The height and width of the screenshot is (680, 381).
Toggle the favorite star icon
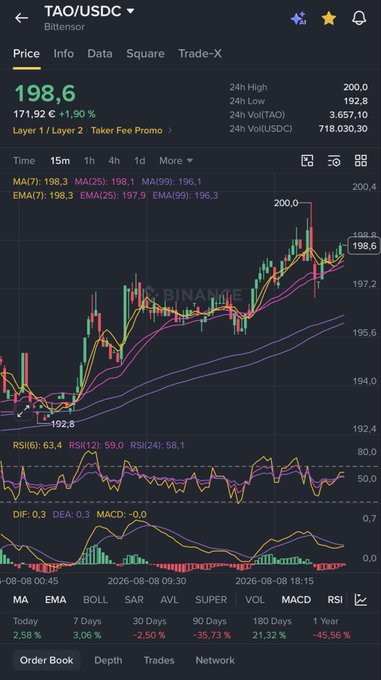pyautogui.click(x=329, y=18)
